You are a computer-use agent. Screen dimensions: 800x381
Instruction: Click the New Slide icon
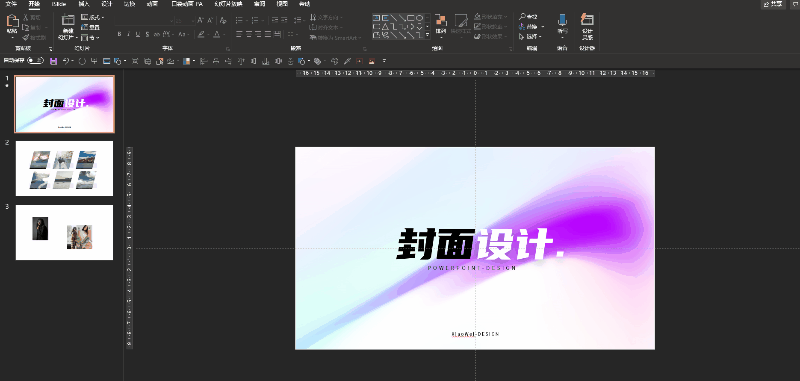(x=68, y=20)
